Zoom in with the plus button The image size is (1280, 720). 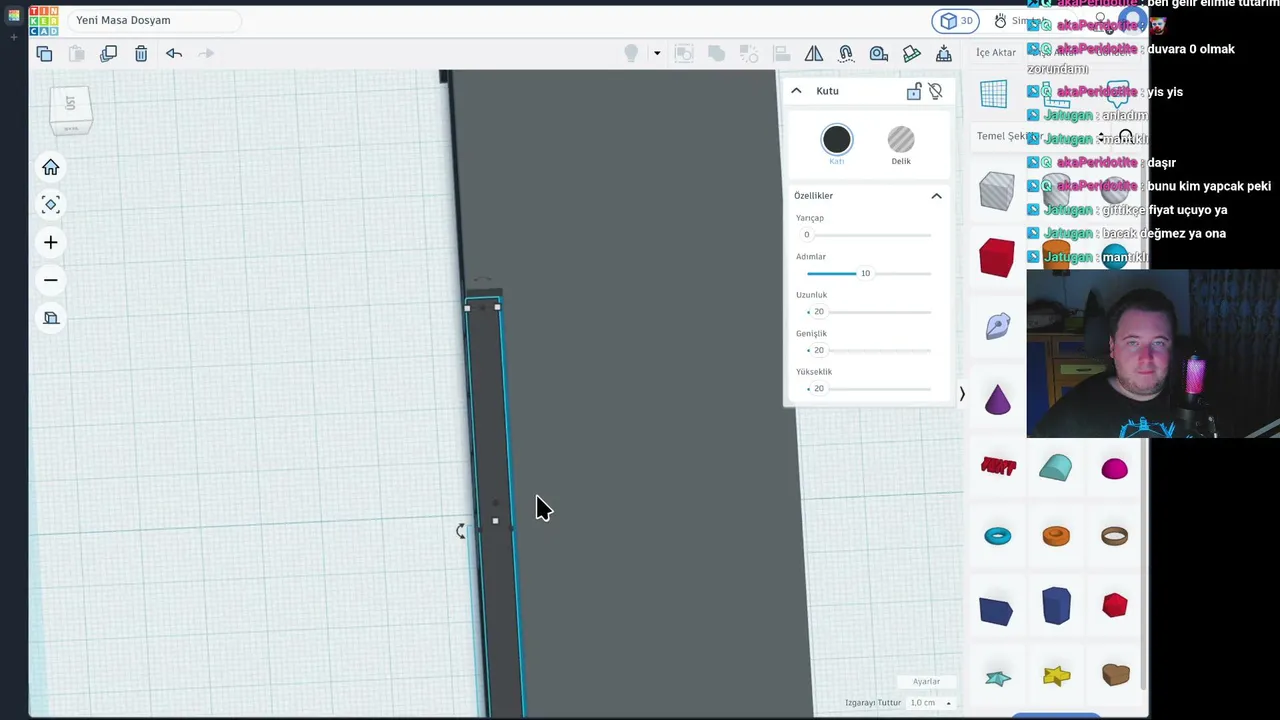(51, 242)
